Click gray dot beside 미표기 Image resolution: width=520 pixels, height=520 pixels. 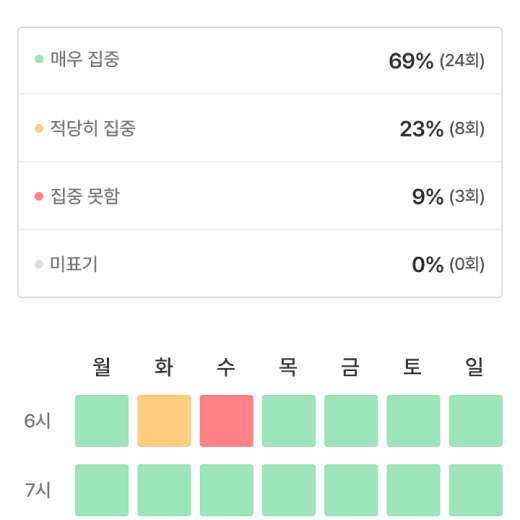pos(39,264)
